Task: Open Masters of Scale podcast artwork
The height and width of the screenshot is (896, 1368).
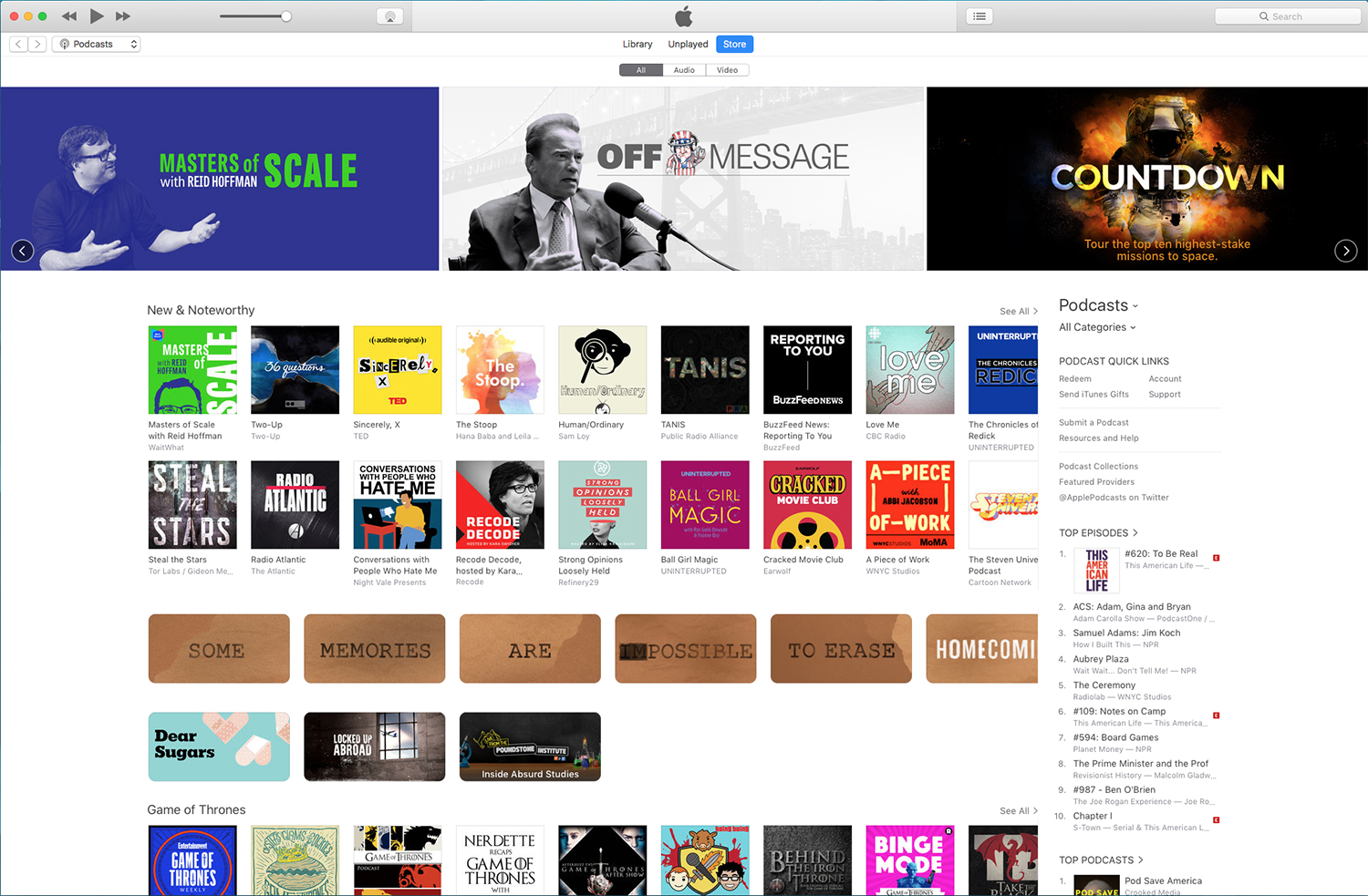Action: [192, 370]
